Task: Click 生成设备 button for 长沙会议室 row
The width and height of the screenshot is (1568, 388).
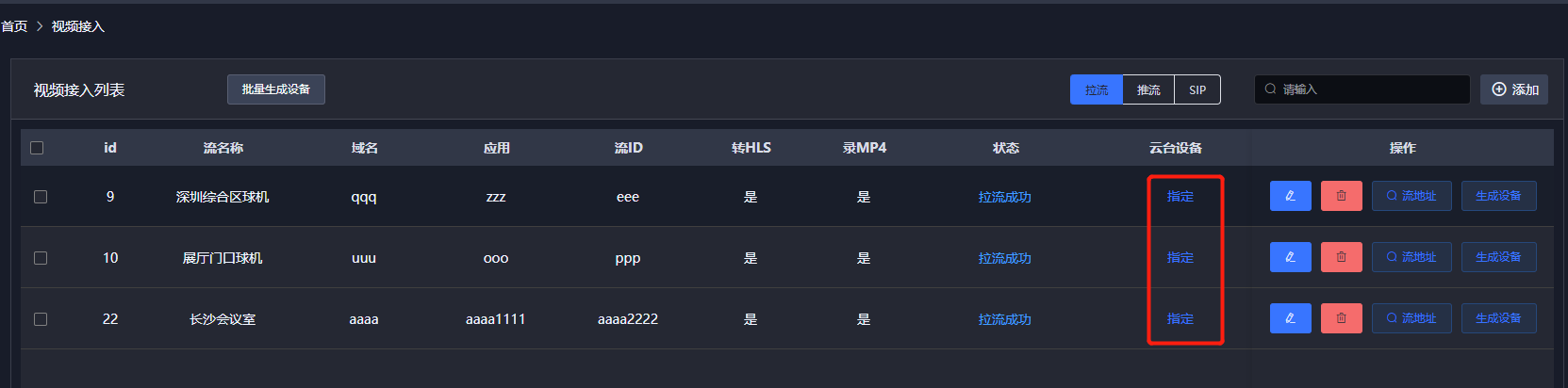Action: point(1498,318)
